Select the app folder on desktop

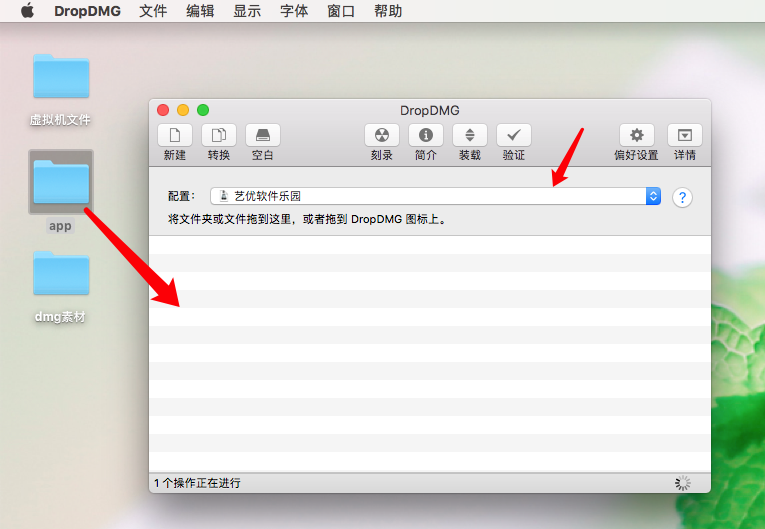tap(61, 182)
